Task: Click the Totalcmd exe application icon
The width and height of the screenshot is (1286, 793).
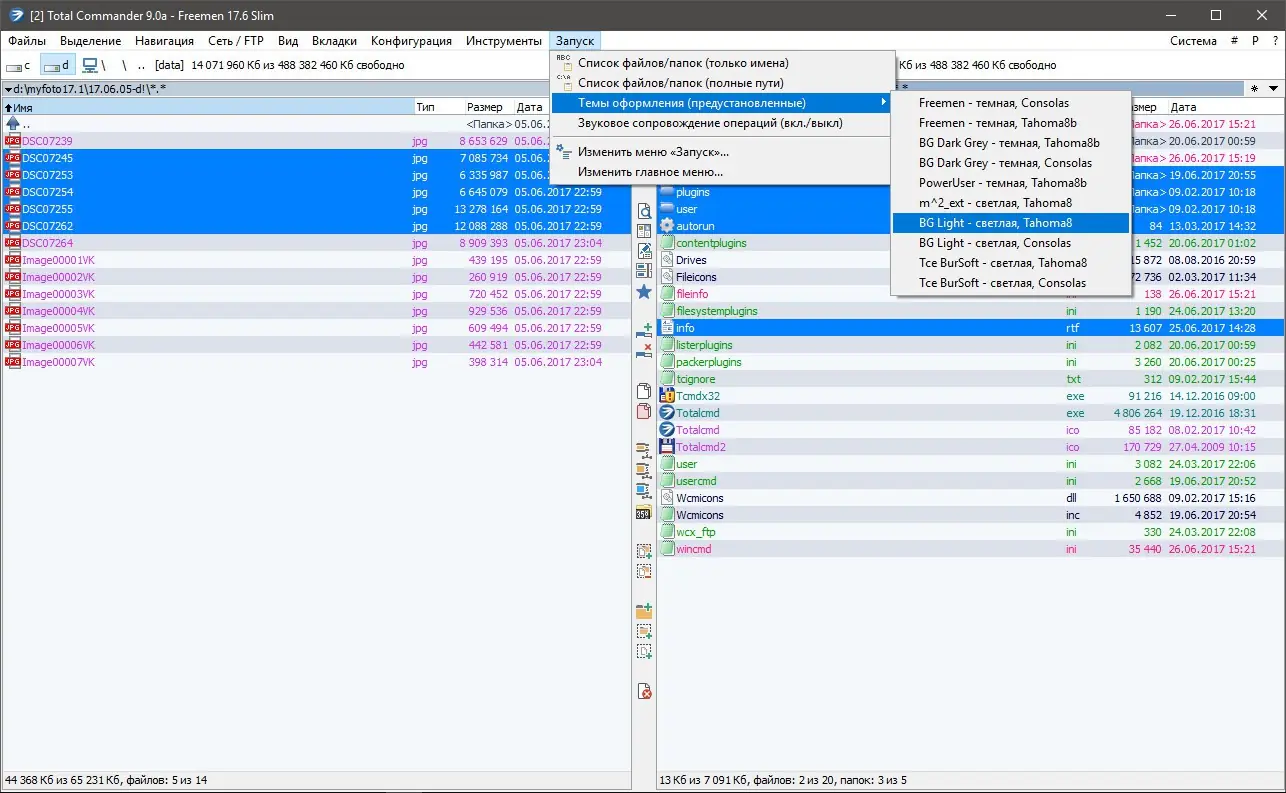Action: click(x=668, y=413)
